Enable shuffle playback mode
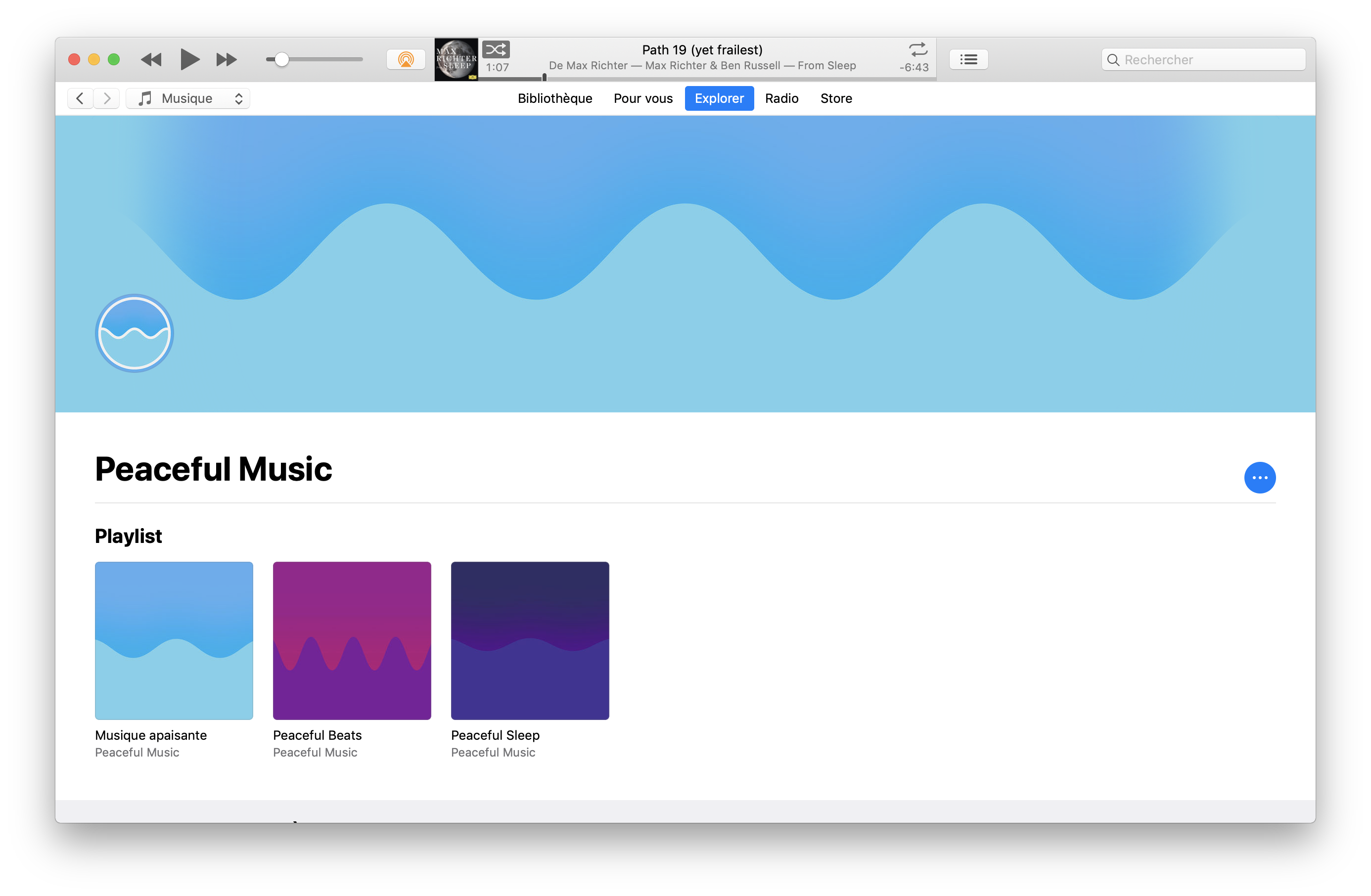This screenshot has height=896, width=1371. click(x=496, y=49)
